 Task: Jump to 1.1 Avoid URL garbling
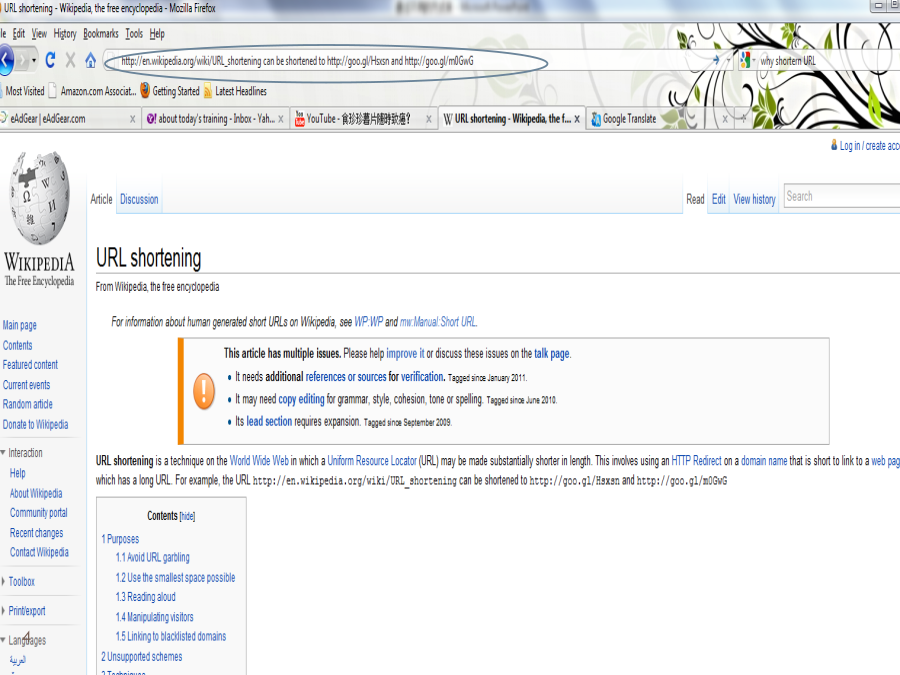153,557
